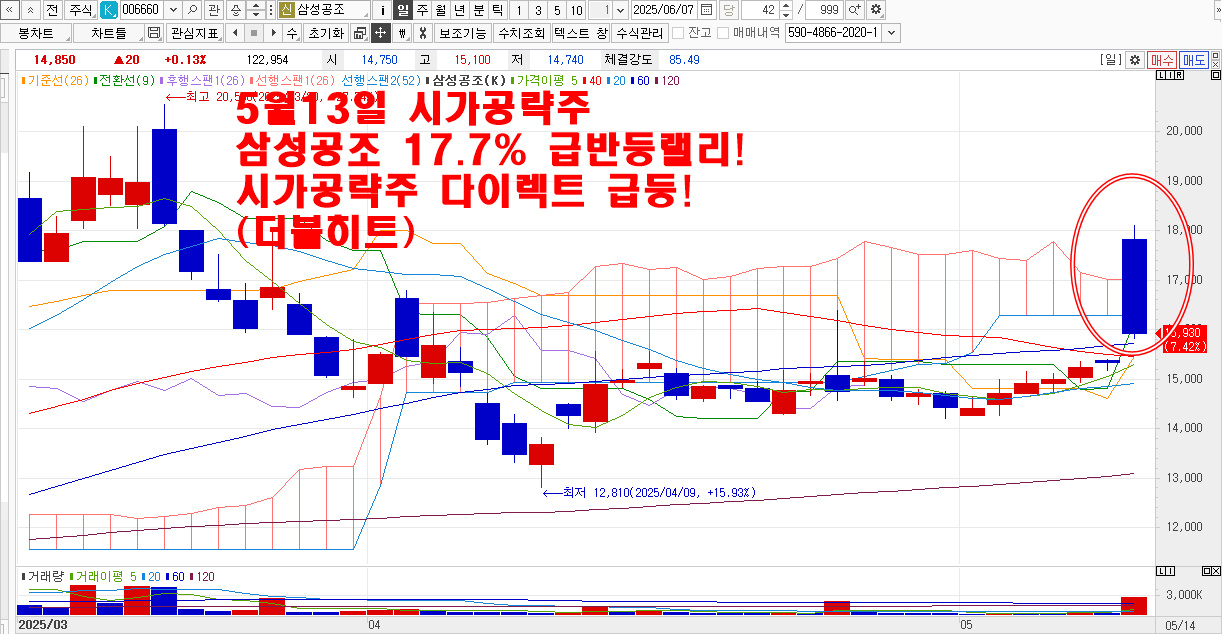Image resolution: width=1222 pixels, height=634 pixels.
Task: Open chart settings gear in top toolbar
Action: (x=876, y=10)
